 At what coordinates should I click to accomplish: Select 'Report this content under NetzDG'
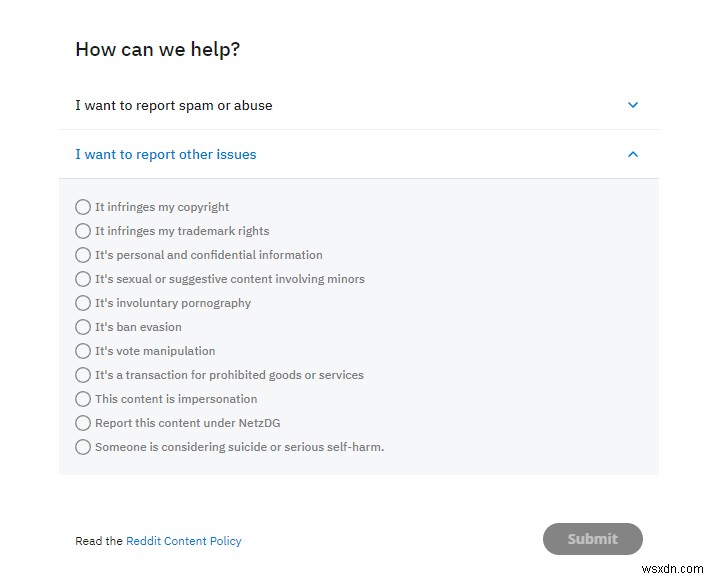click(83, 423)
